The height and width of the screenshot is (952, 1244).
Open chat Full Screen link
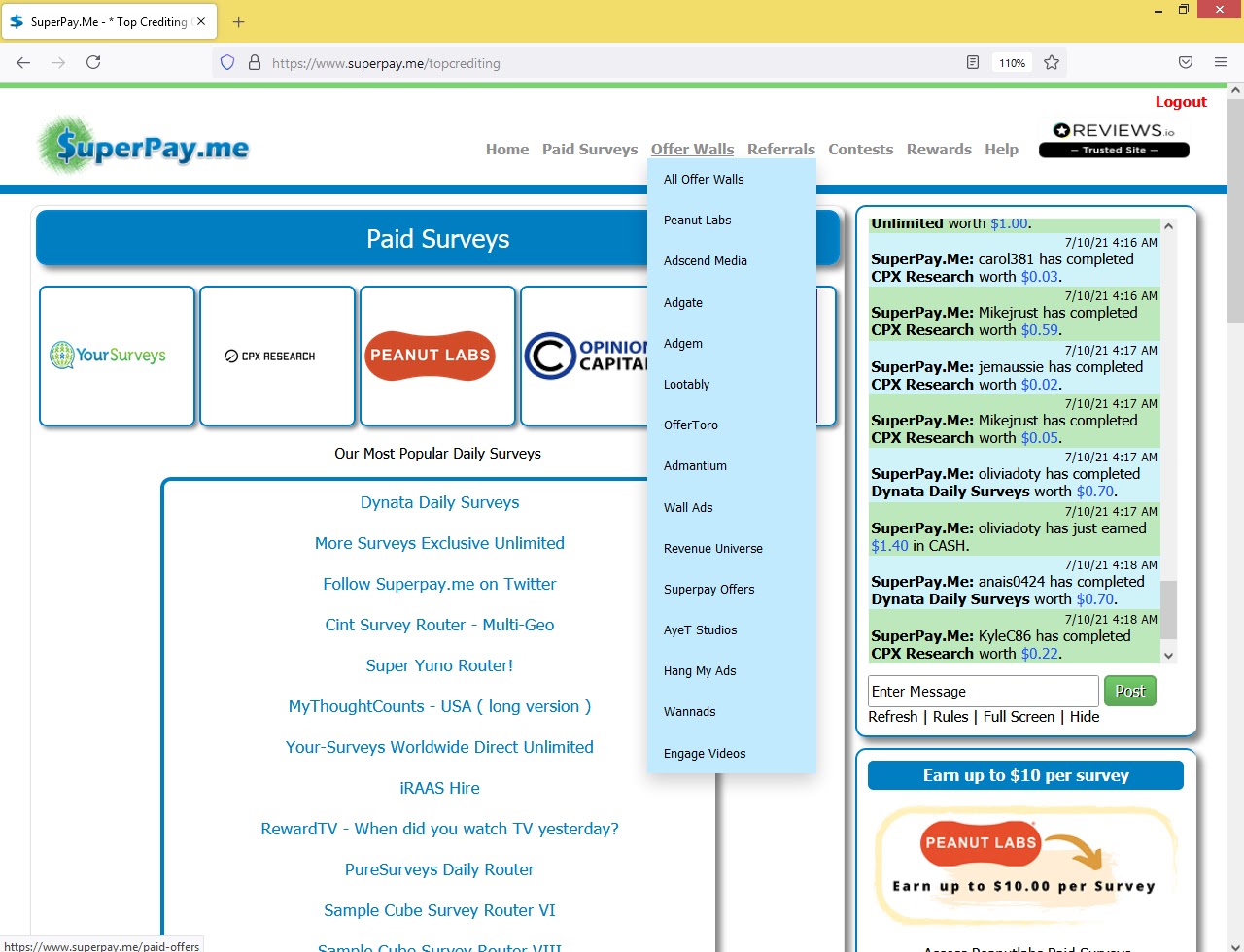pos(1019,717)
